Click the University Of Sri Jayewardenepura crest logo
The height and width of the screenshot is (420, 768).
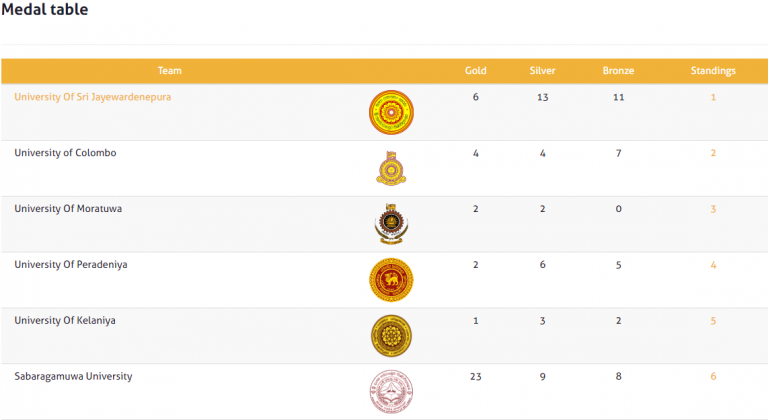(x=391, y=112)
